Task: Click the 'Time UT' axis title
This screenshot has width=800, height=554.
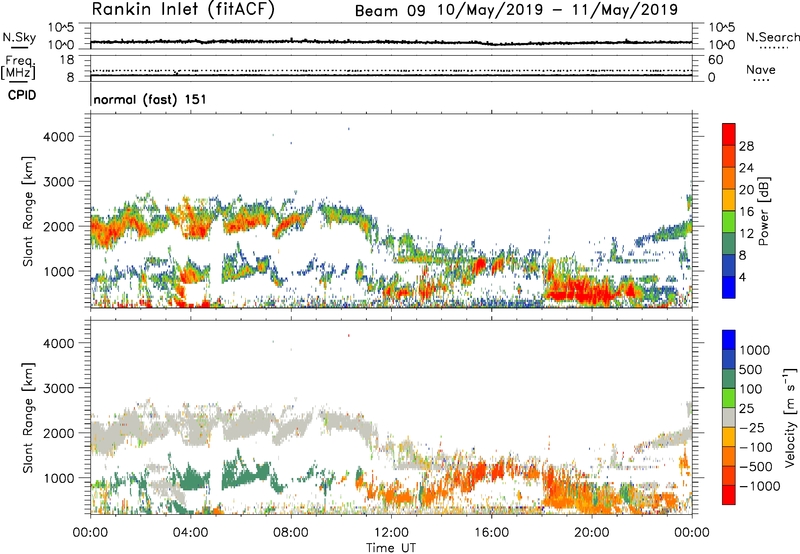Action: 391,548
